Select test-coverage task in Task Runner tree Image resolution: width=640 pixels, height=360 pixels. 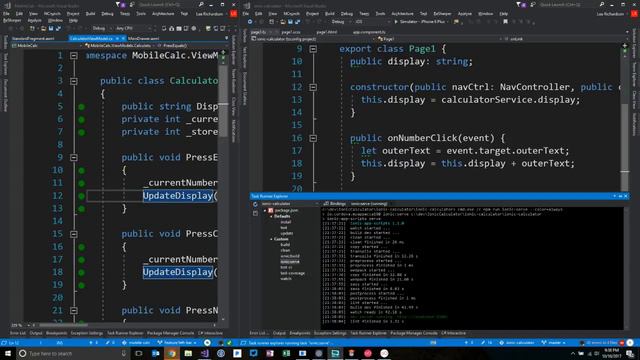click(293, 273)
